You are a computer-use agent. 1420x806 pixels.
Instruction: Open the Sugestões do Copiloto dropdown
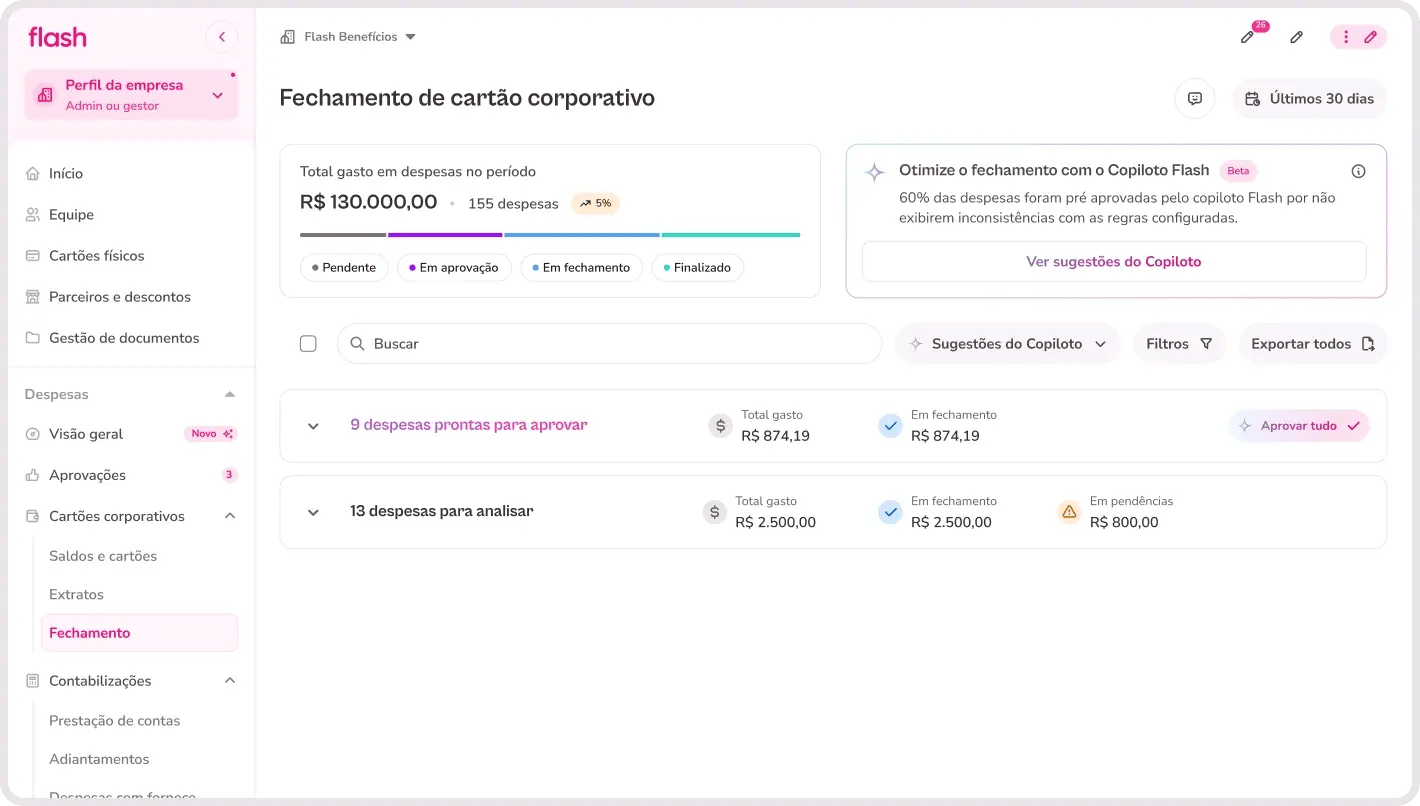click(x=1007, y=343)
